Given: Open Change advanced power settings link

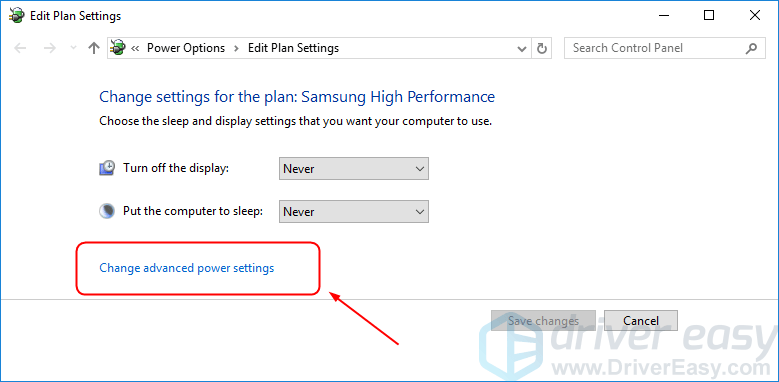Looking at the screenshot, I should [187, 268].
